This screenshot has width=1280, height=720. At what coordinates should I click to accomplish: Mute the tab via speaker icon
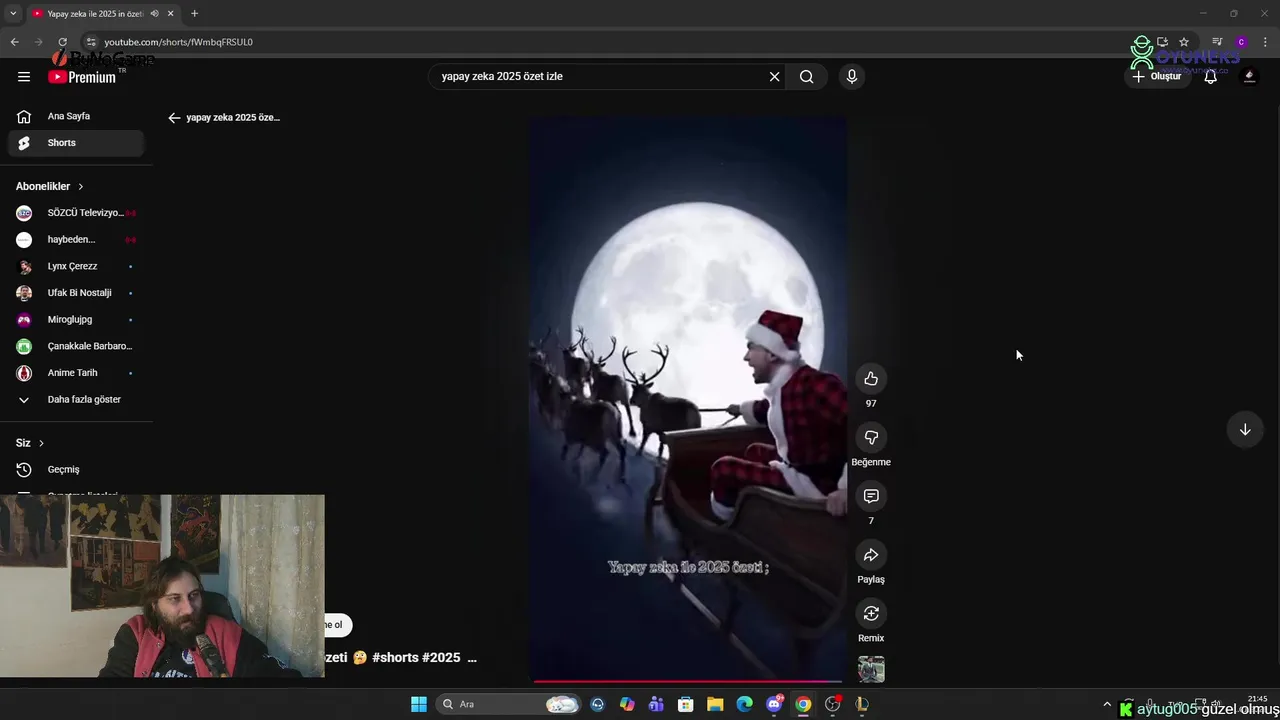pos(154,13)
